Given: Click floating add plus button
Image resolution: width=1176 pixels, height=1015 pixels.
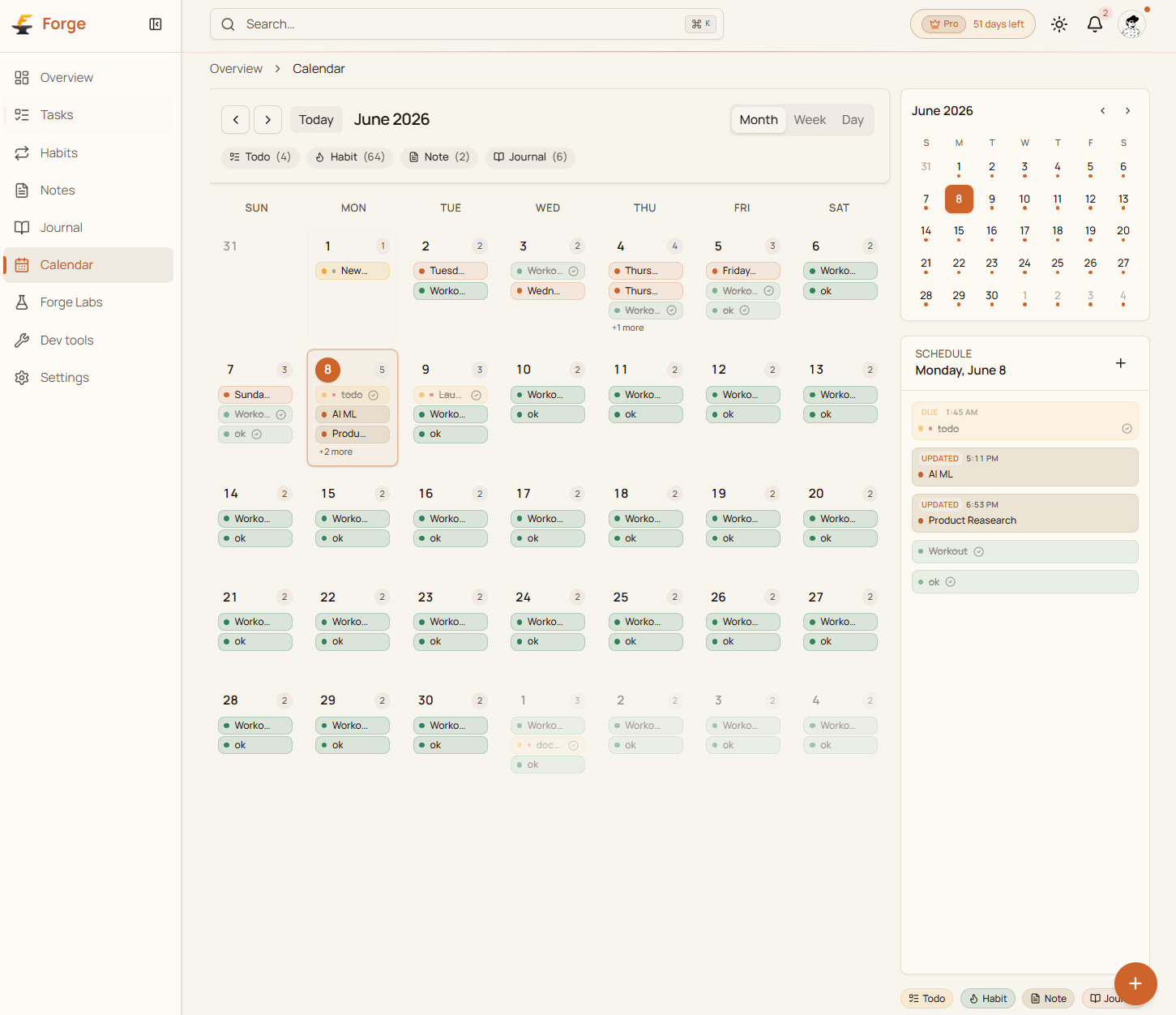Looking at the screenshot, I should [1135, 983].
